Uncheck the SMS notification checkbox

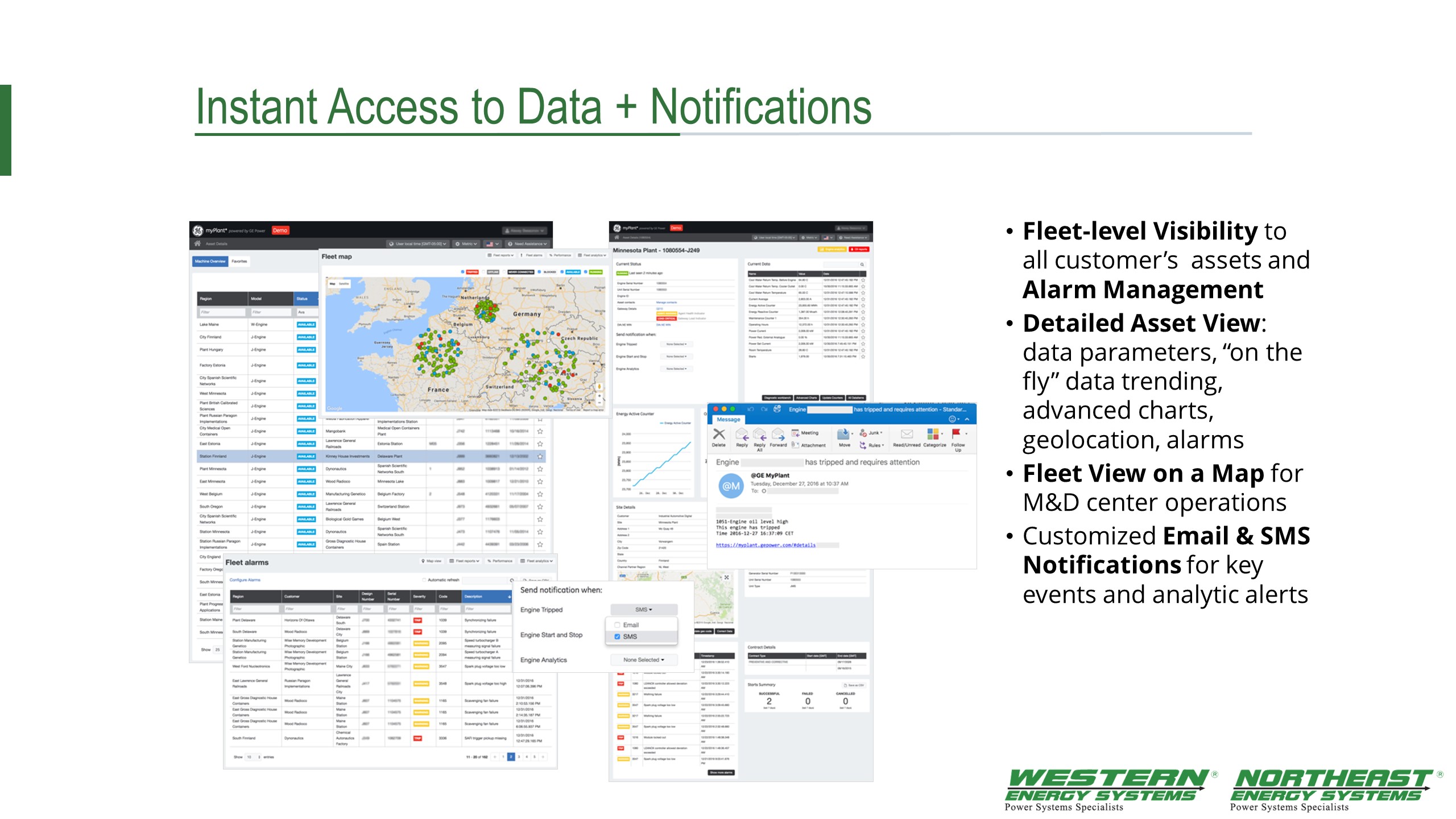617,636
